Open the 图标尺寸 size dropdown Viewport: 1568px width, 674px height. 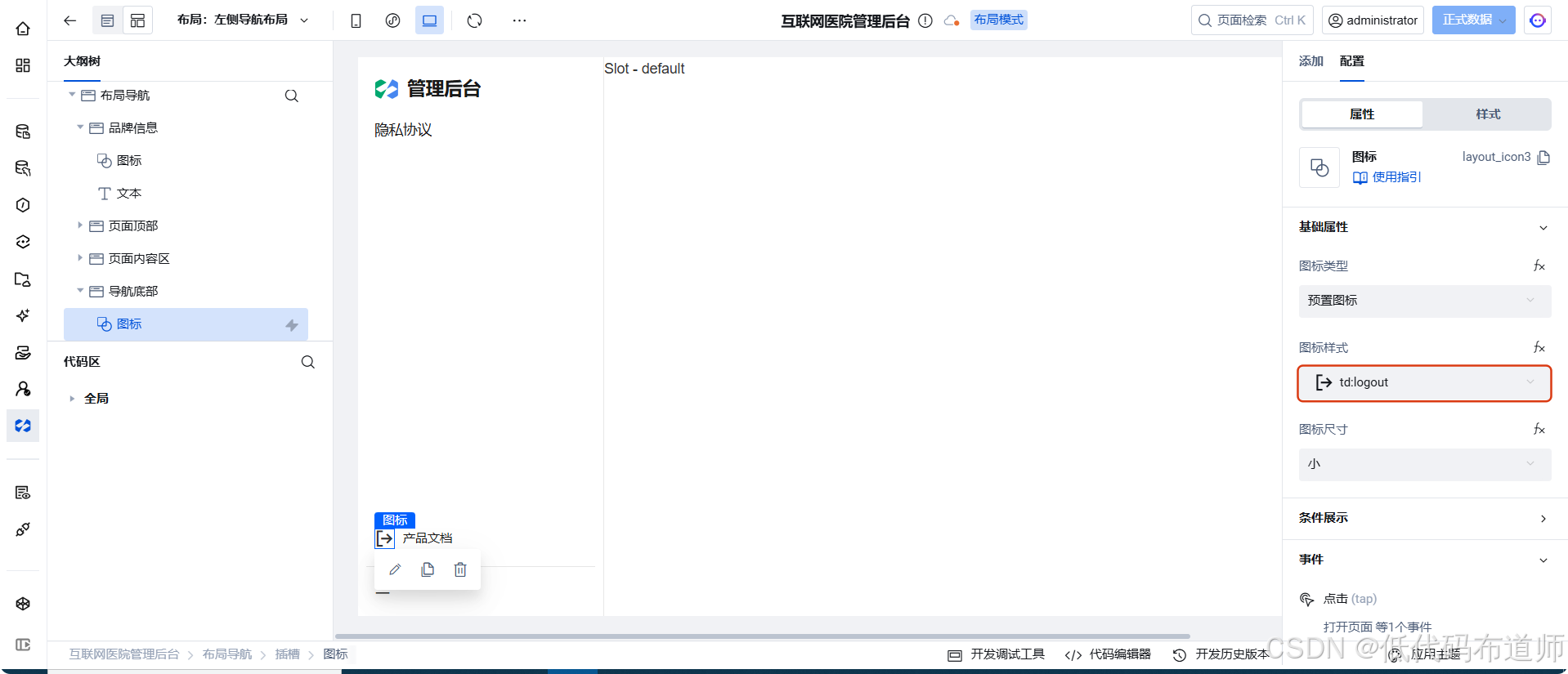coord(1424,464)
